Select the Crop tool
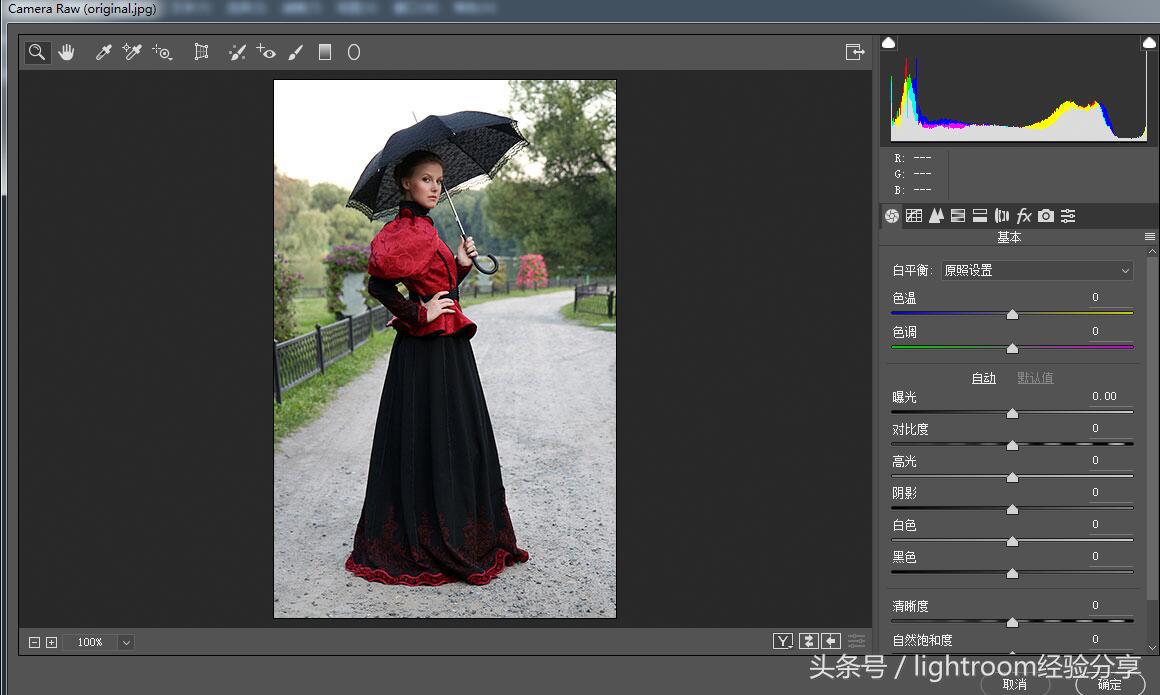 tap(201, 52)
